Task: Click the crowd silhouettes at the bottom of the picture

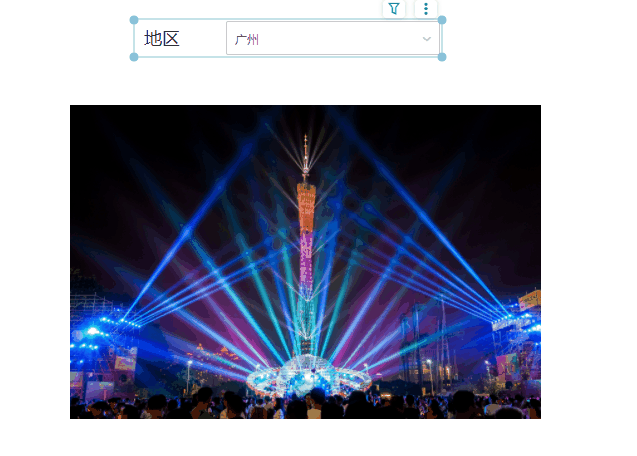Action: pos(305,406)
